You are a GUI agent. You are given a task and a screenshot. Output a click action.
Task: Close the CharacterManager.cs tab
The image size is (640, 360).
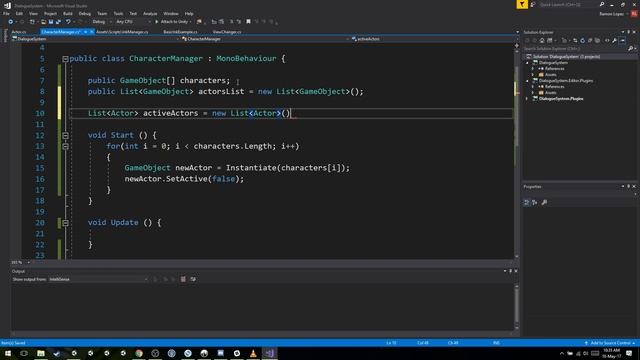[x=92, y=32]
